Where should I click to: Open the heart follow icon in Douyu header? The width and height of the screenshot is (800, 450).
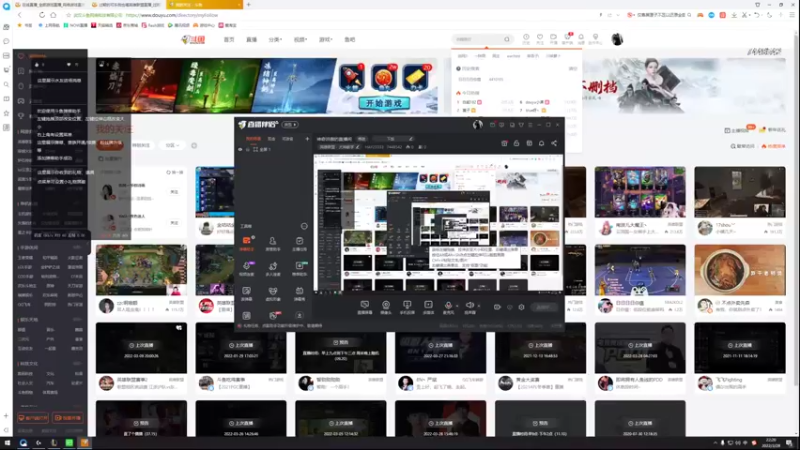tap(540, 39)
